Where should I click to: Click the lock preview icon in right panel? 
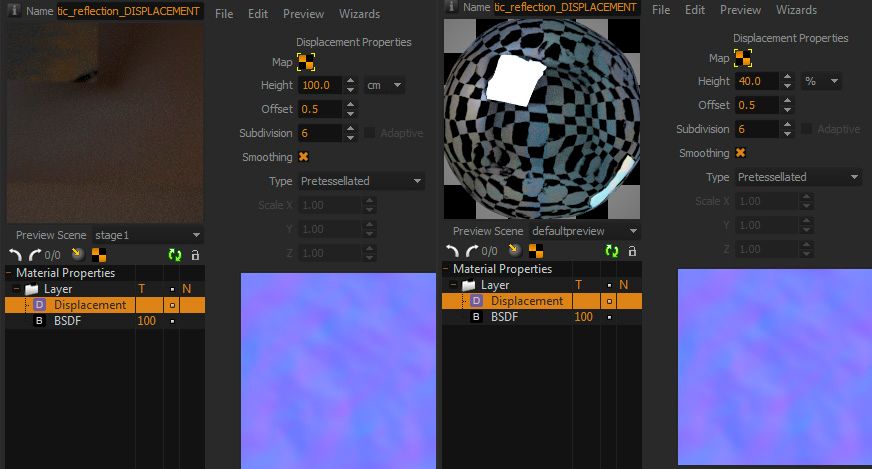pyautogui.click(x=630, y=251)
